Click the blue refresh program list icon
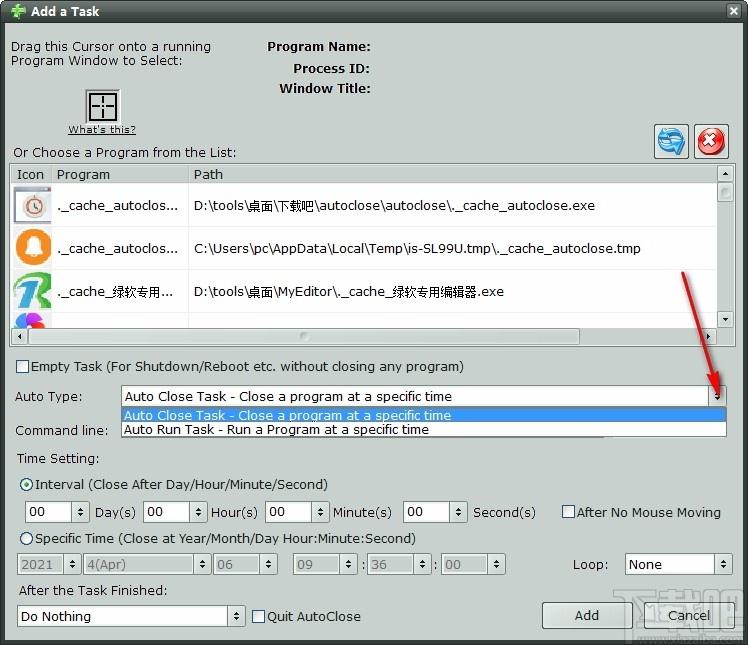The width and height of the screenshot is (748, 645). pyautogui.click(x=671, y=141)
